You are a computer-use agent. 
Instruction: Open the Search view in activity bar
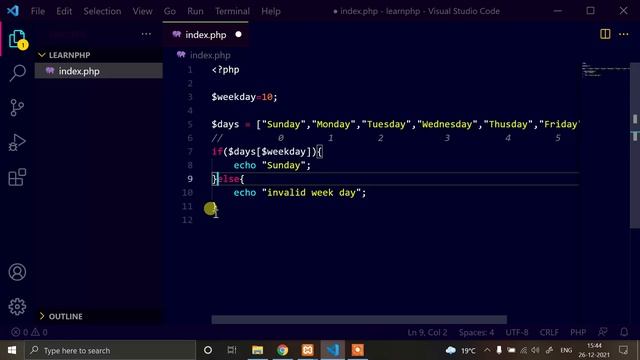tap(17, 73)
